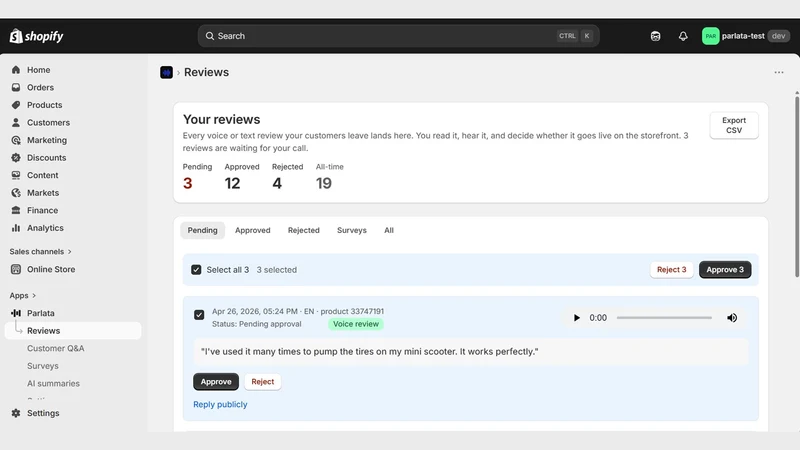
Task: Switch to the Approved tab
Action: click(253, 230)
